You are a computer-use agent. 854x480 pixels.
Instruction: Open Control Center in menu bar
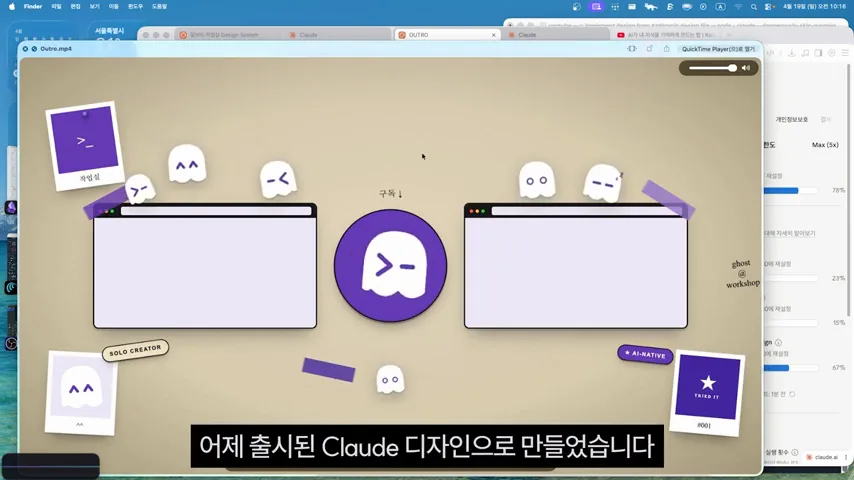click(x=769, y=7)
